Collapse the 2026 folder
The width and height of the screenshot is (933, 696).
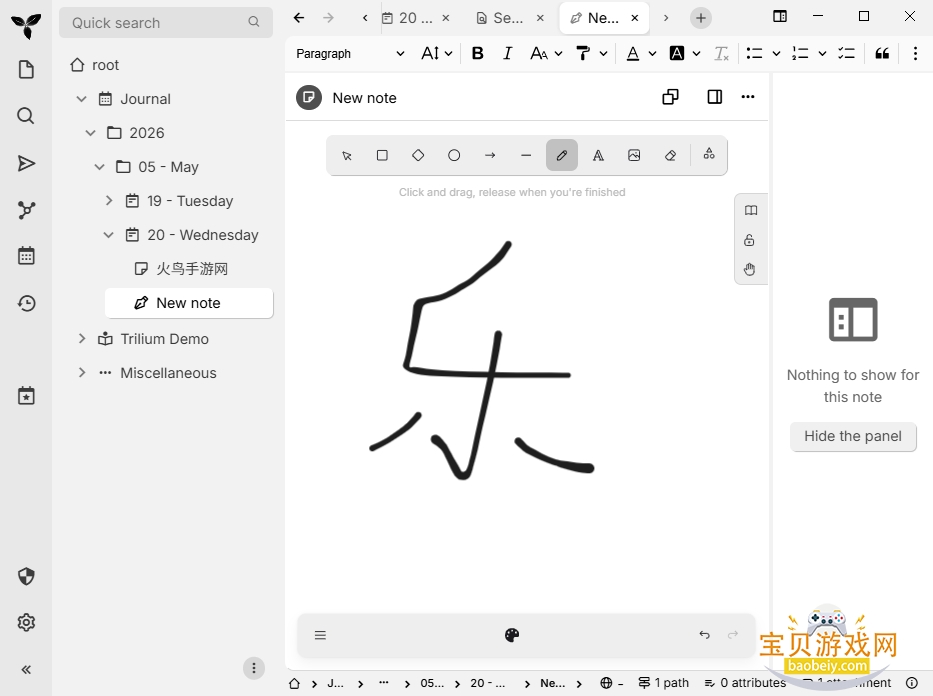(90, 133)
